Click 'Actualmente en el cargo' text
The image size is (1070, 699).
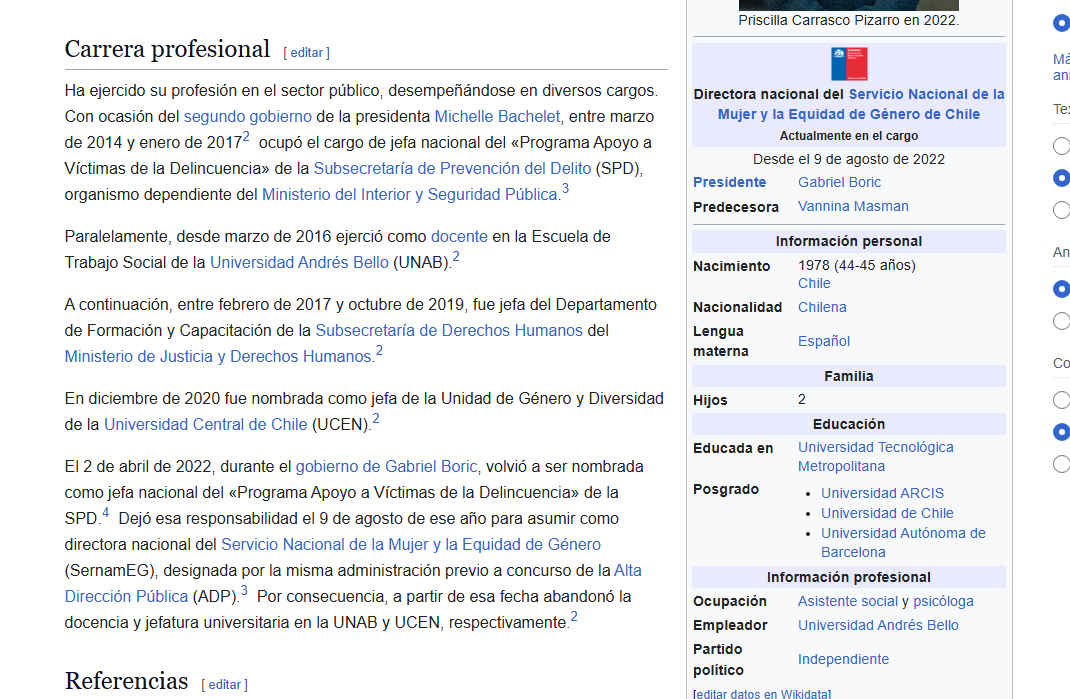(849, 136)
